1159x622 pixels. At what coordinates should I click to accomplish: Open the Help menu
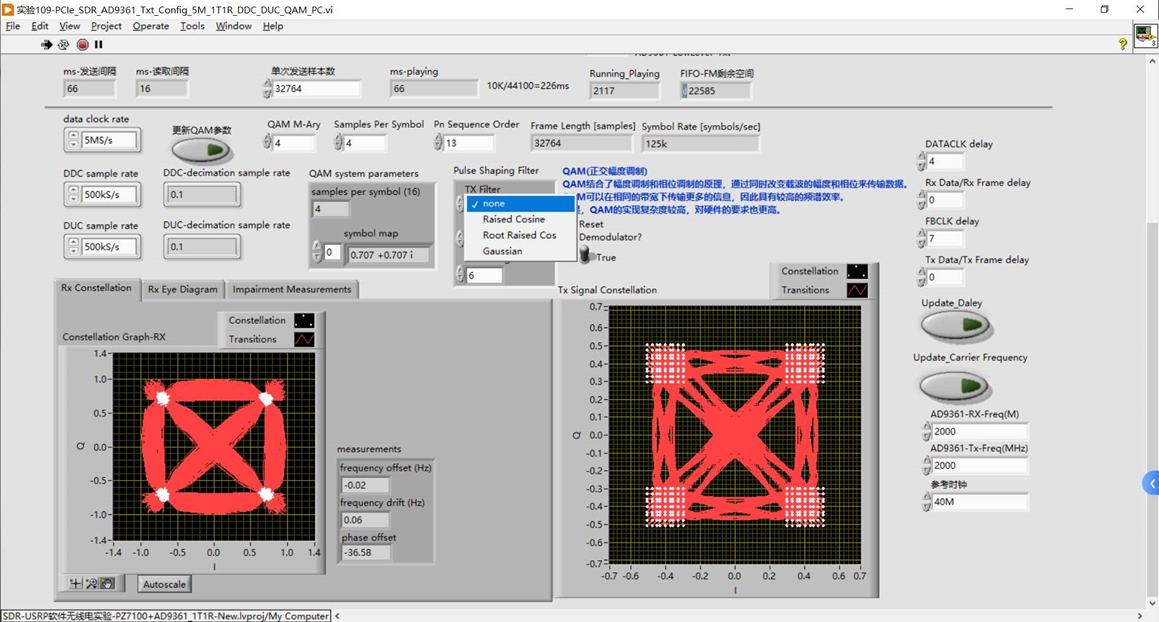(273, 26)
